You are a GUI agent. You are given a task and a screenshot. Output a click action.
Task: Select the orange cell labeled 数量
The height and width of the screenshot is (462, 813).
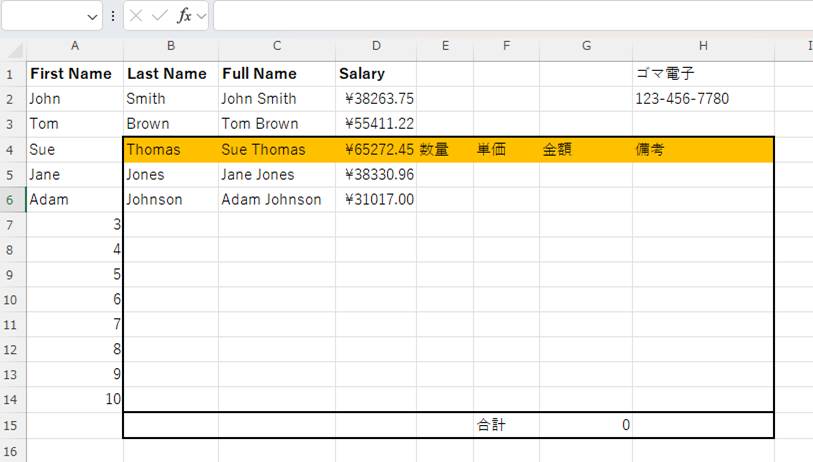pos(445,150)
